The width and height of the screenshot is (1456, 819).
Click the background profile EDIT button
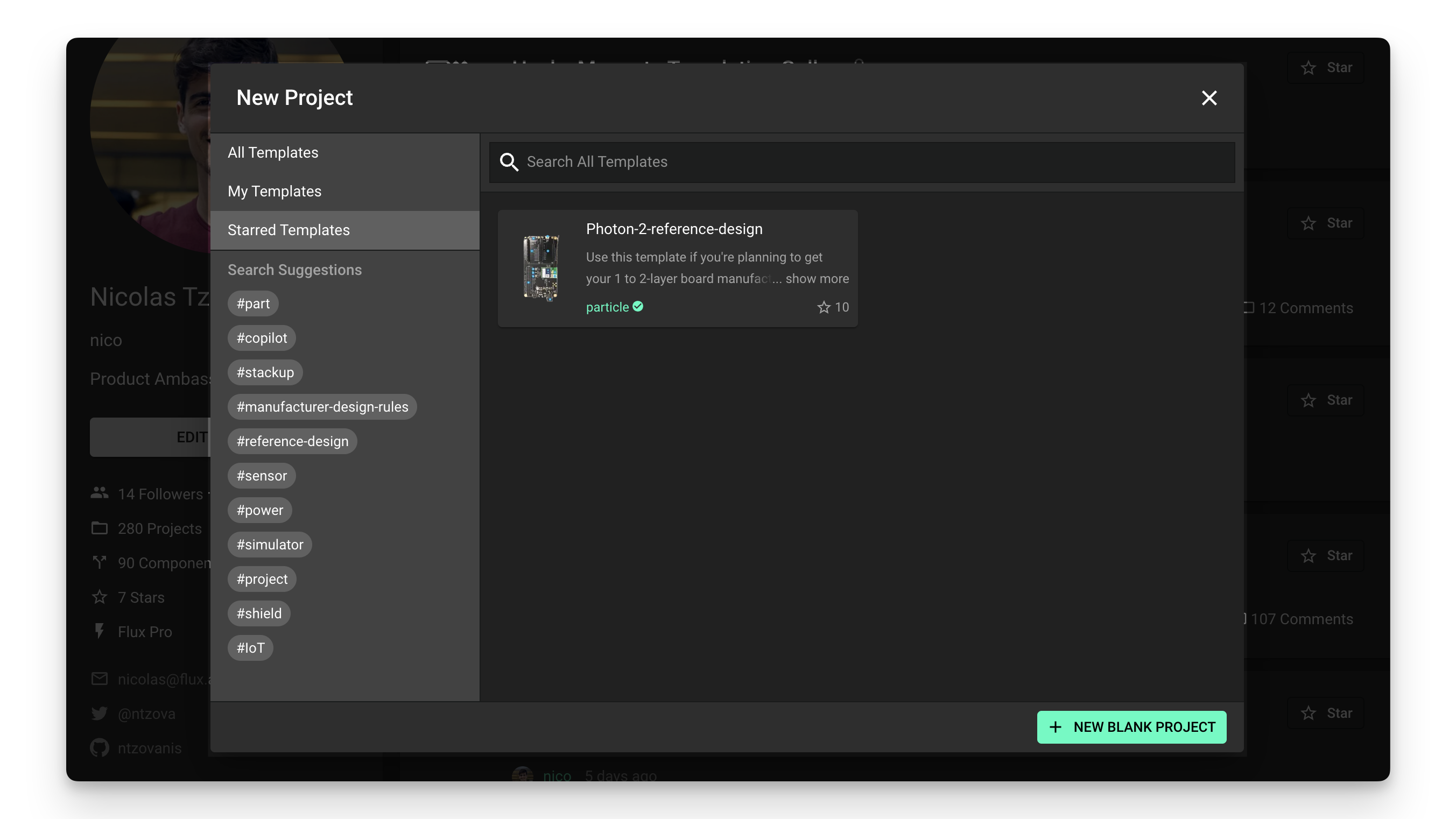(x=150, y=437)
